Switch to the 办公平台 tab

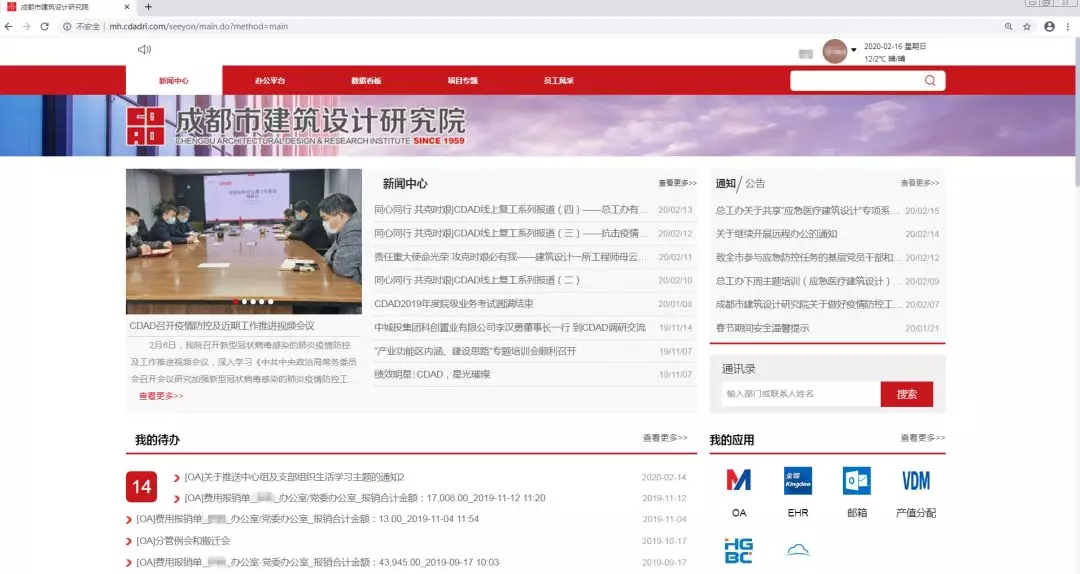[270, 80]
